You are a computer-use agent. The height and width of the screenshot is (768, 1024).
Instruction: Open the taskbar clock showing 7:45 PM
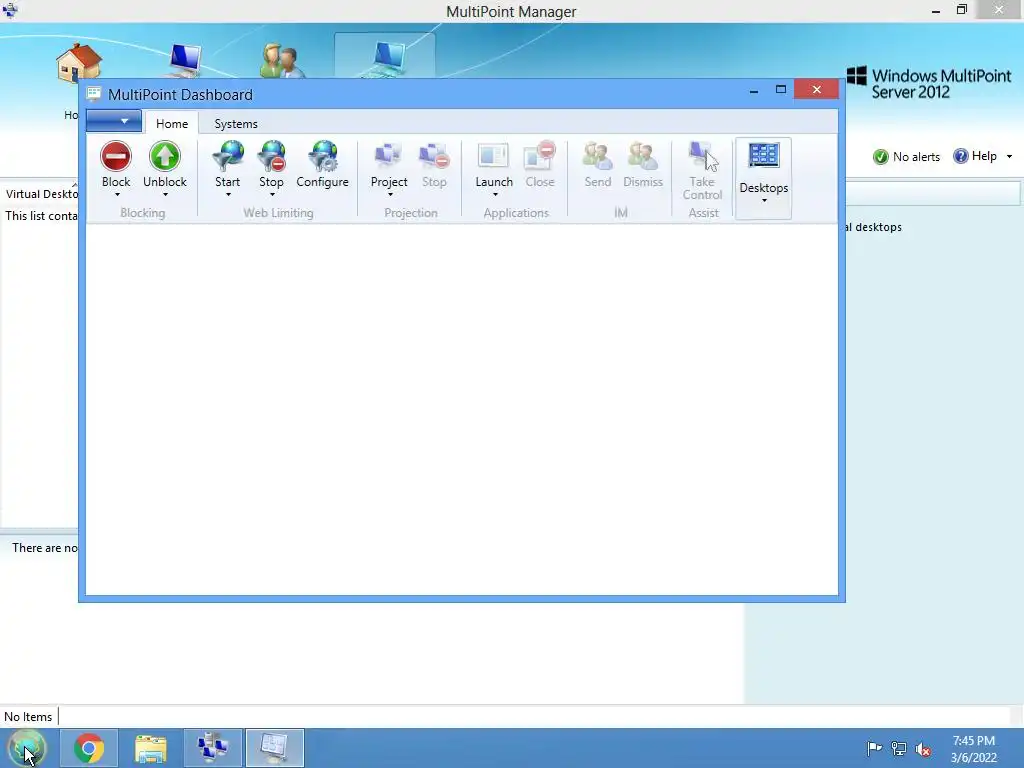pos(974,748)
